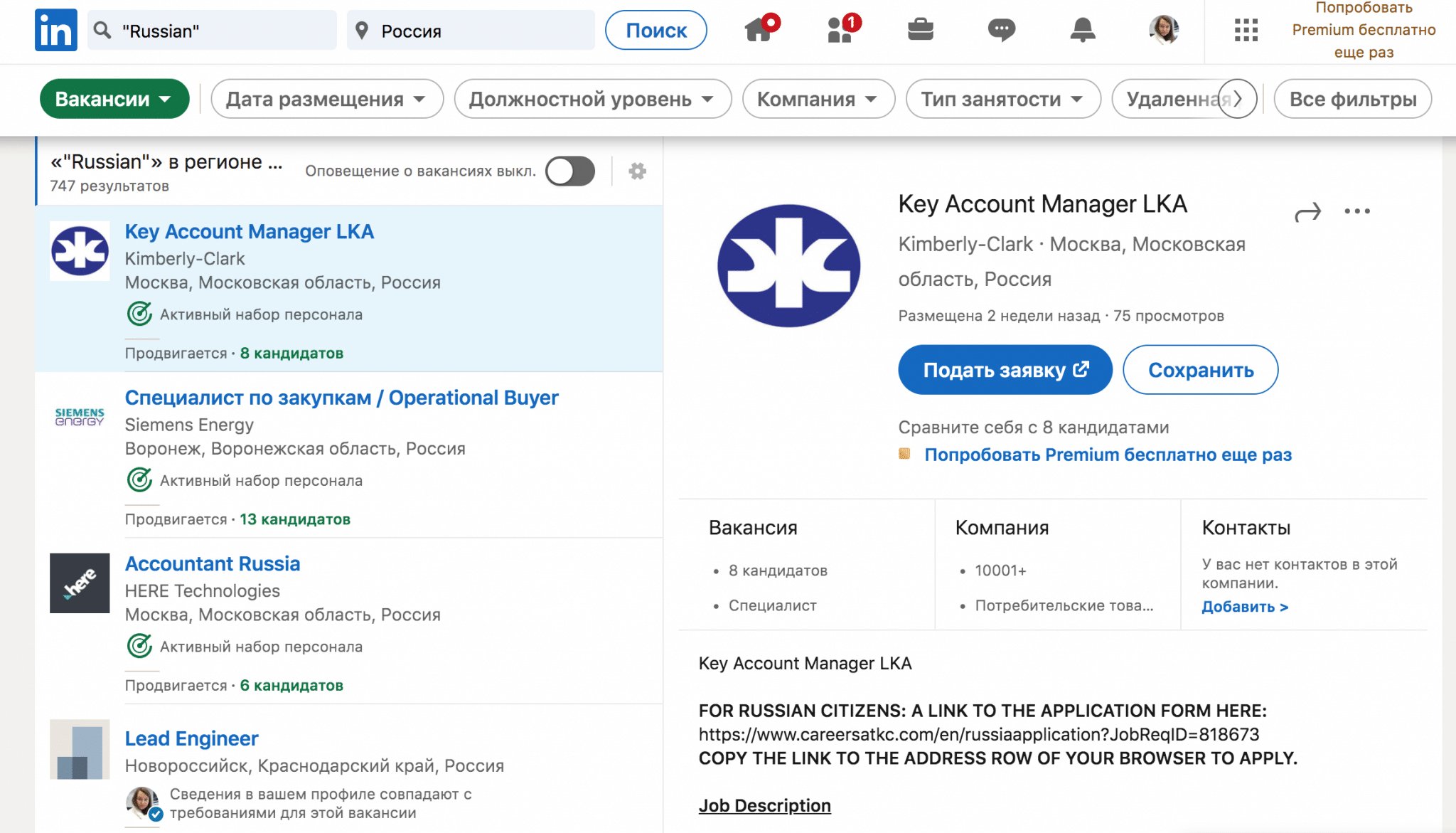The height and width of the screenshot is (833, 1456).
Task: Open the notifications bell
Action: tap(1082, 30)
